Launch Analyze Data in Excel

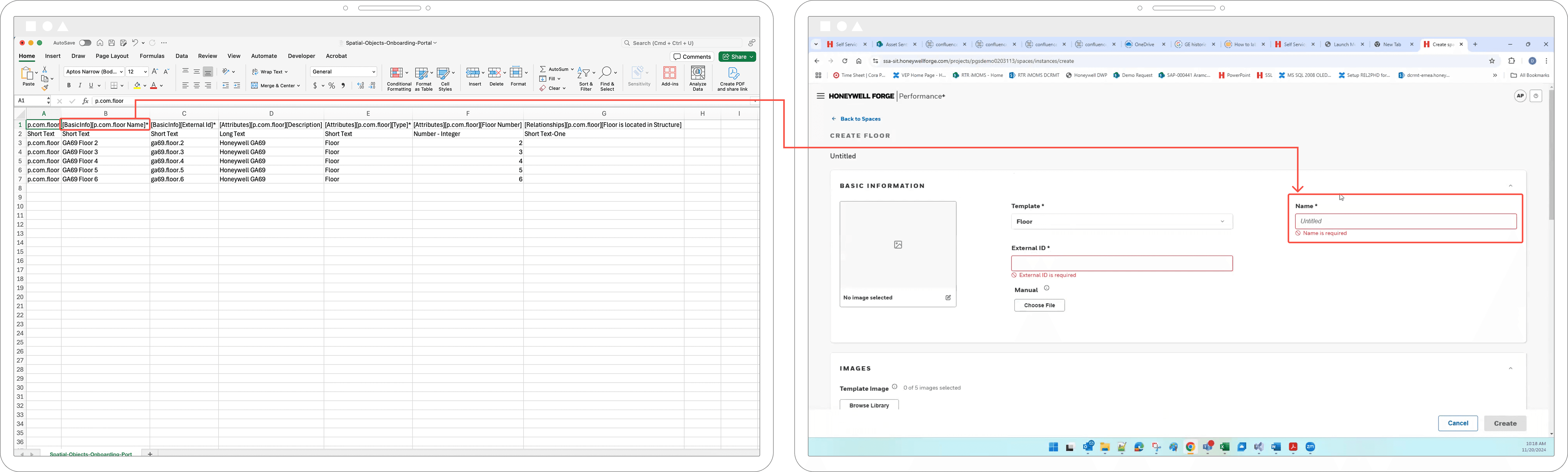coord(698,79)
